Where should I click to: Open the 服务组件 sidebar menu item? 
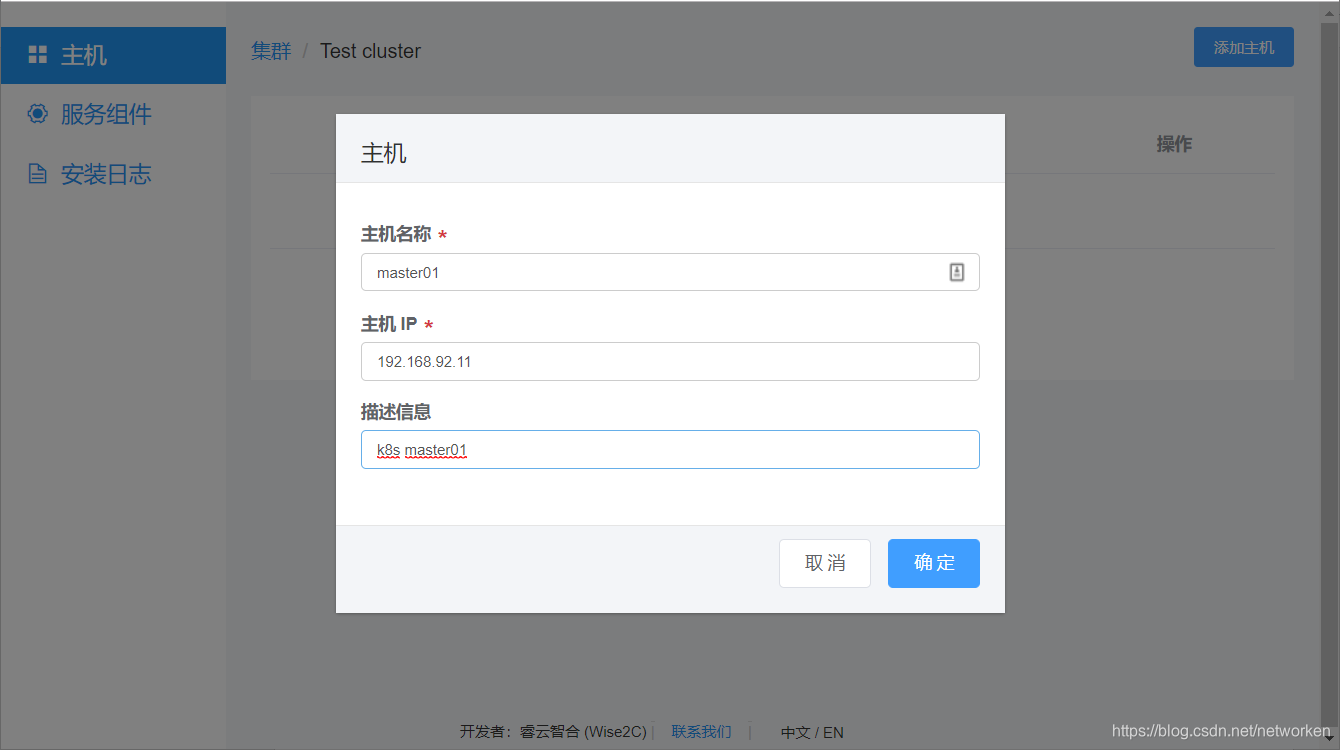(113, 114)
